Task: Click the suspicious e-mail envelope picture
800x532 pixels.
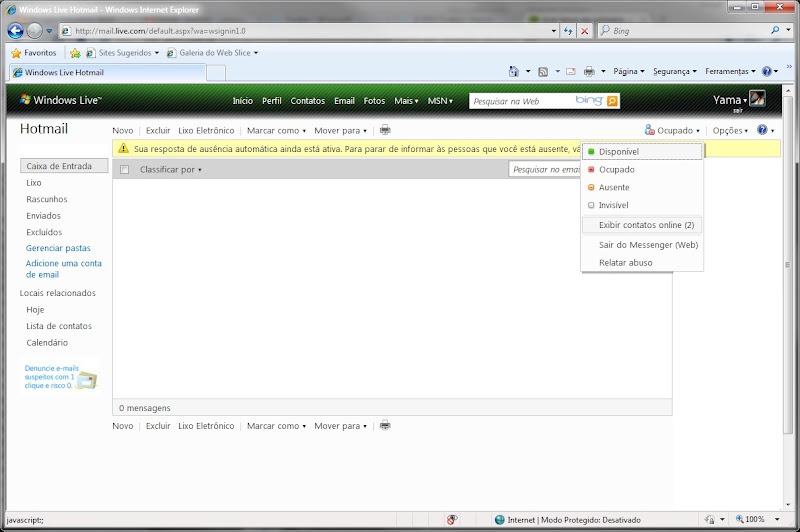Action: pyautogui.click(x=87, y=381)
